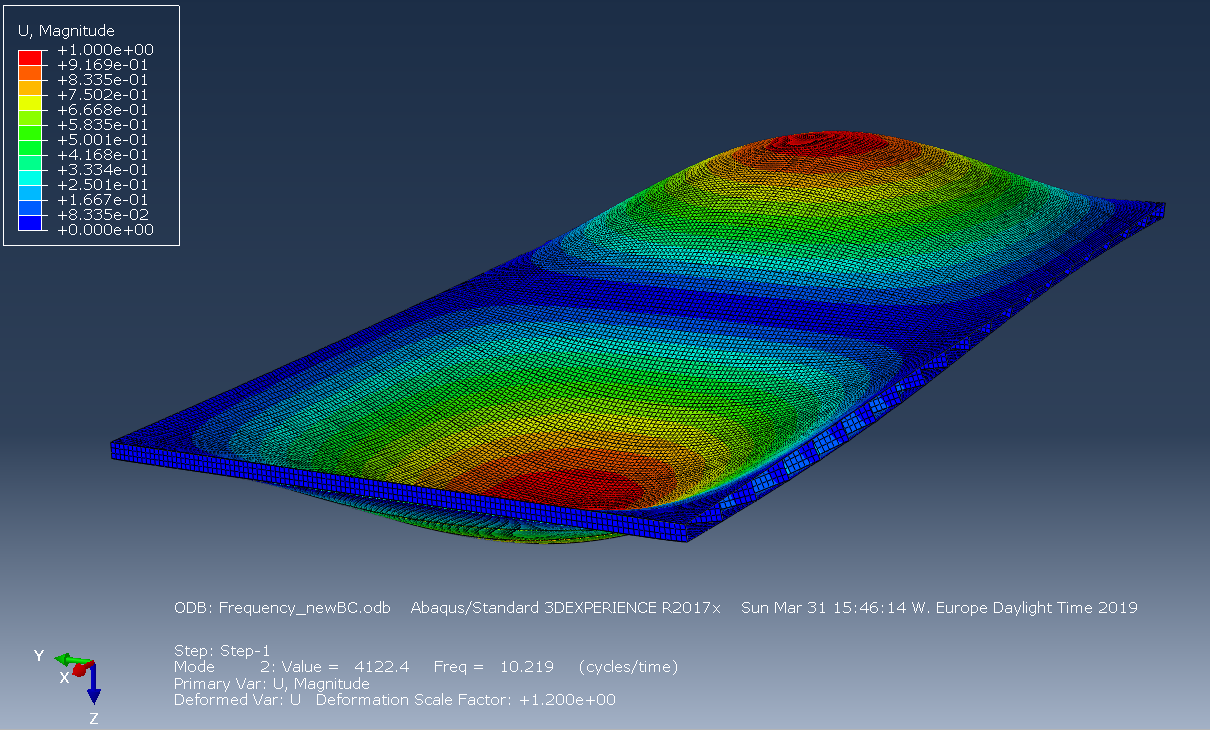
Task: Select the "Step: Step-1" state block line
Action: point(222,650)
